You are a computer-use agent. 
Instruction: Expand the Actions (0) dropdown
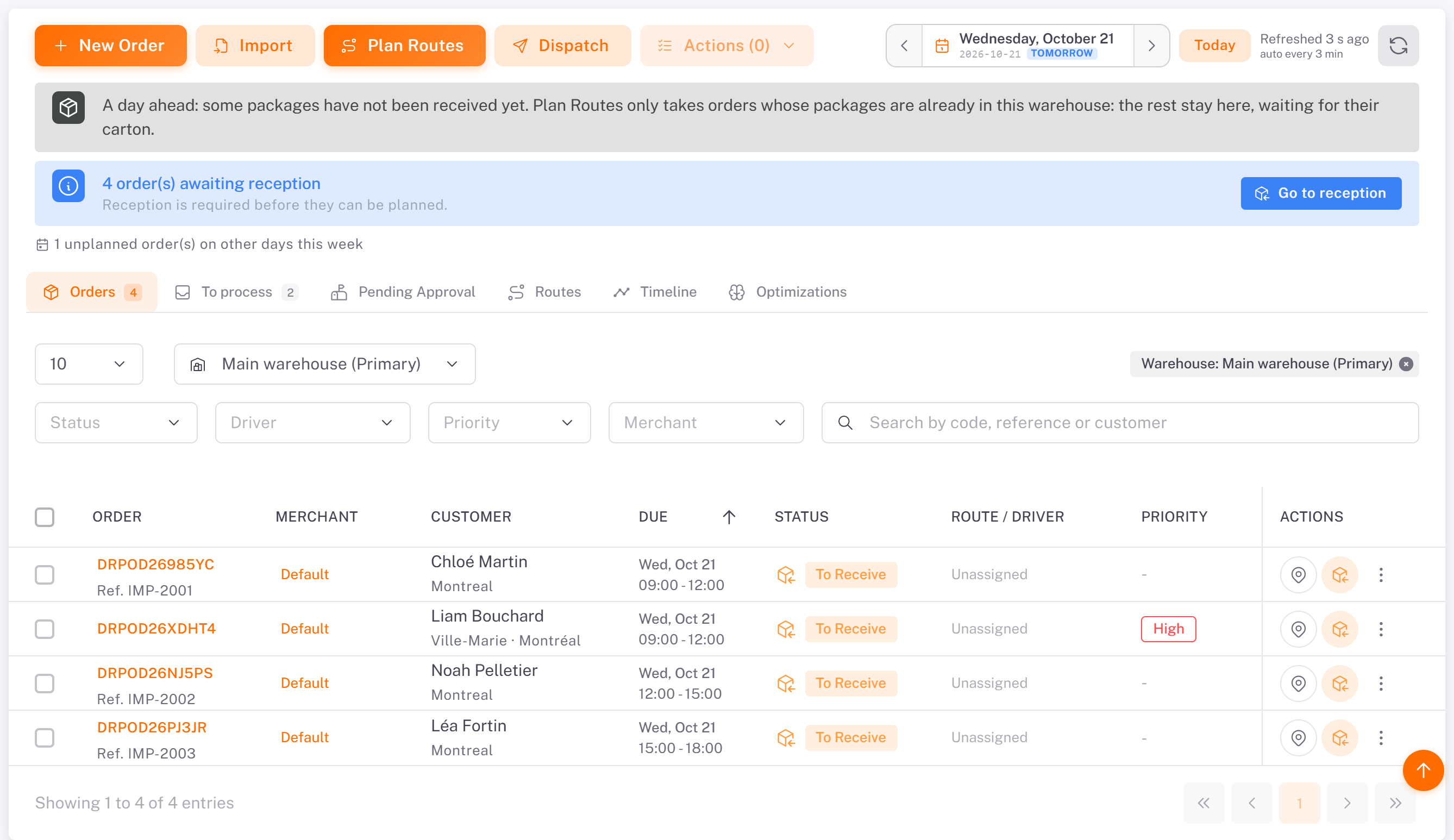coord(726,46)
